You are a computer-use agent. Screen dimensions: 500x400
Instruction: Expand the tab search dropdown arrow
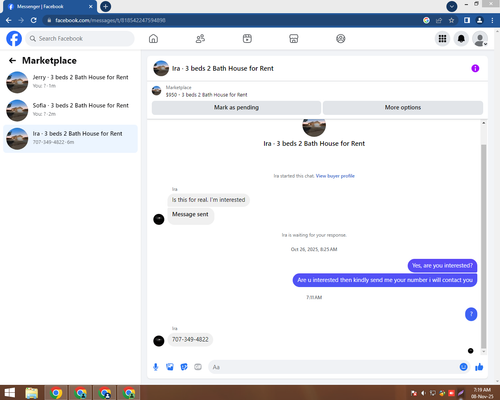[x=452, y=6]
